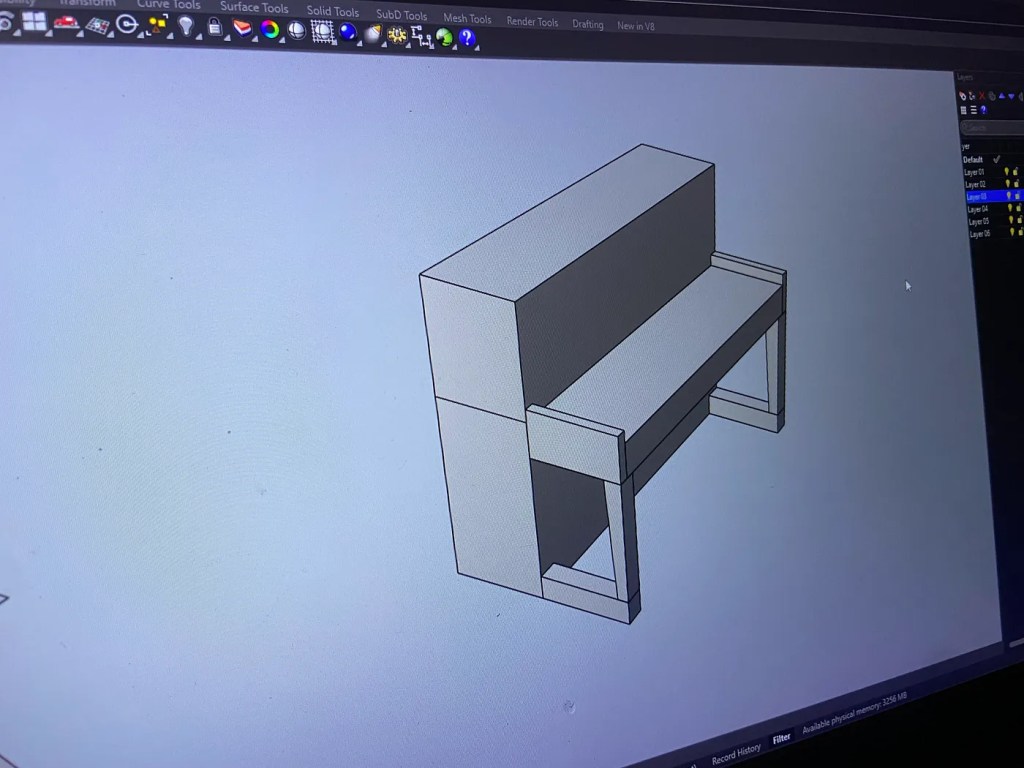Move layer up with blue up triangle

click(1001, 96)
